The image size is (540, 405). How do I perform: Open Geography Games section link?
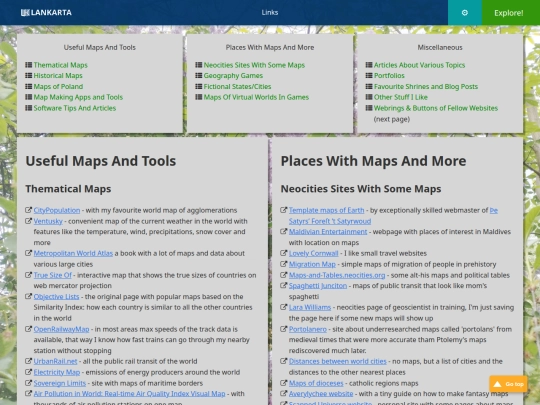(233, 75)
